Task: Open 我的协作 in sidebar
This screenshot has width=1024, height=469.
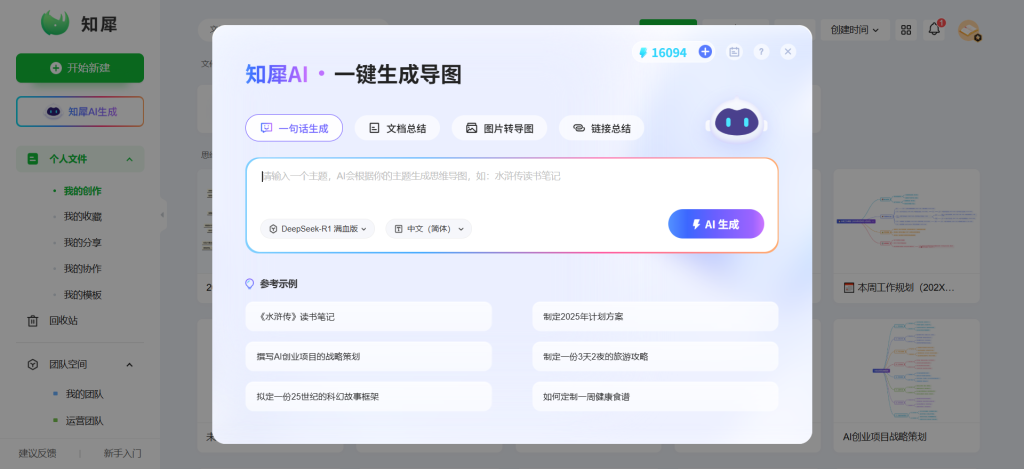Action: pyautogui.click(x=82, y=269)
